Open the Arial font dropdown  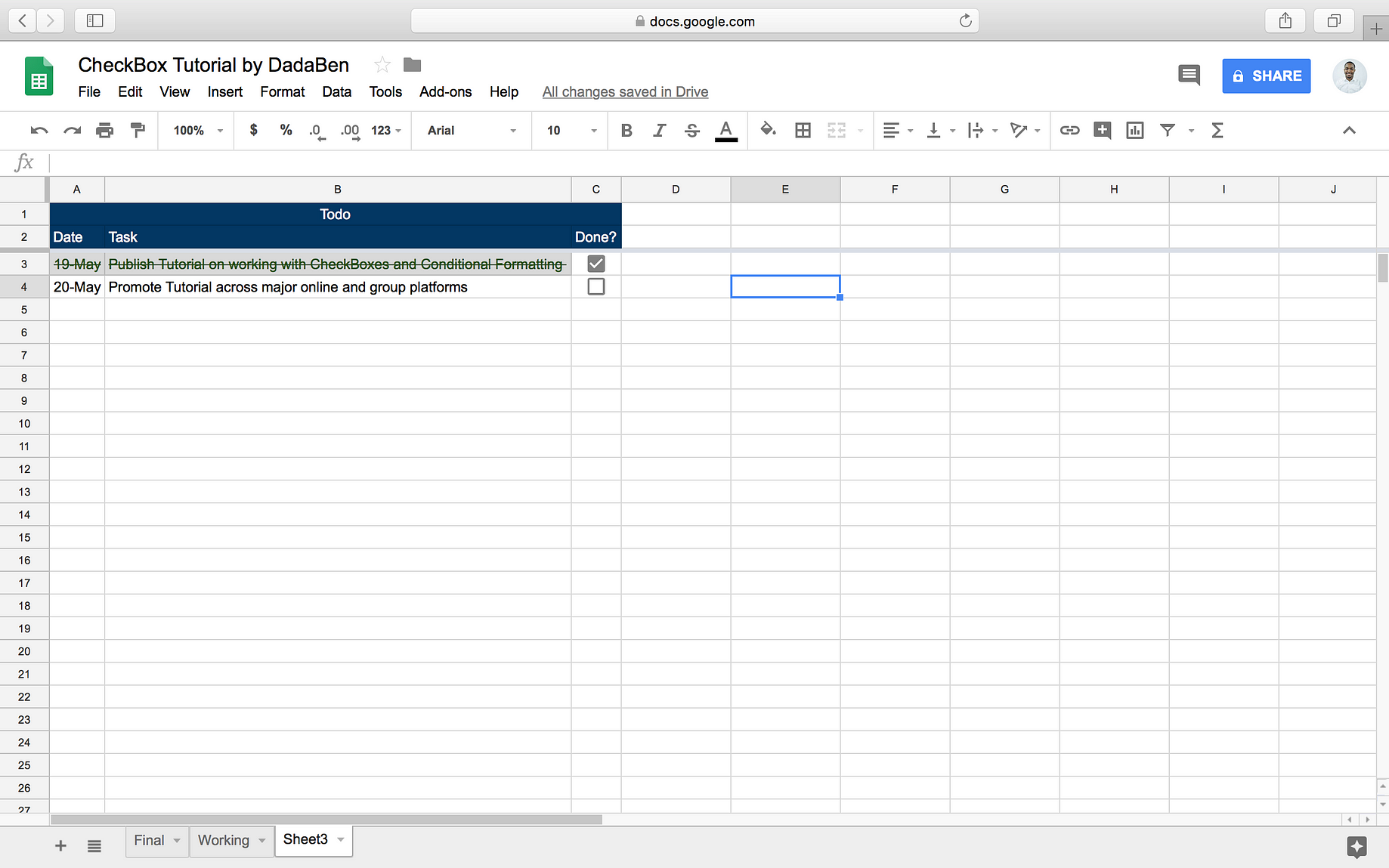click(x=472, y=130)
